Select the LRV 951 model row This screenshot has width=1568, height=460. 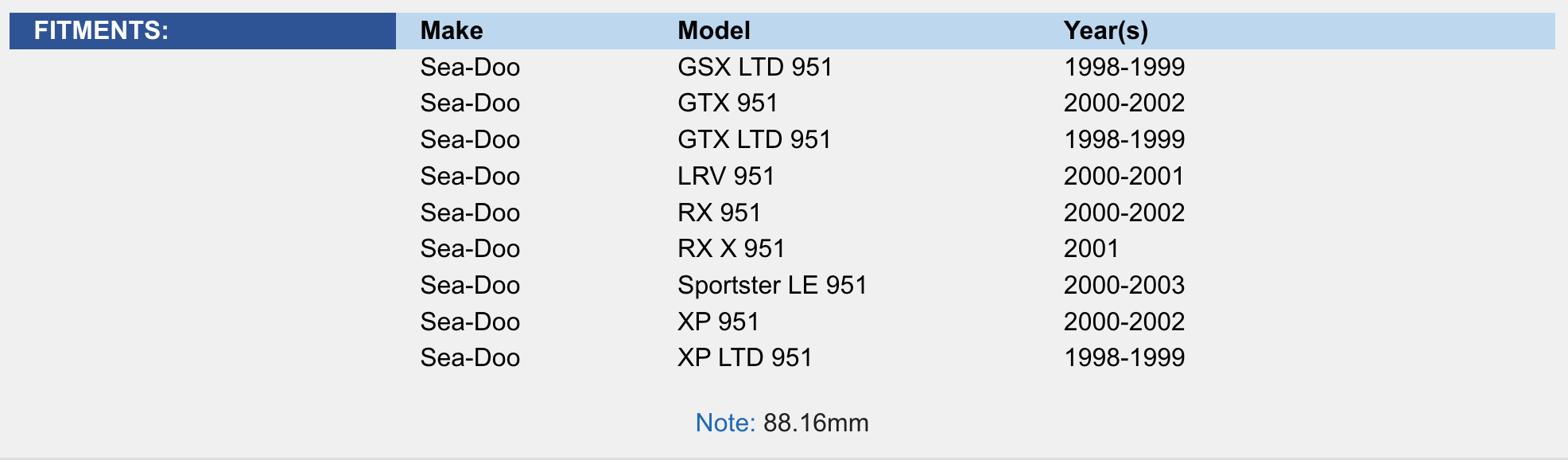coord(725,176)
